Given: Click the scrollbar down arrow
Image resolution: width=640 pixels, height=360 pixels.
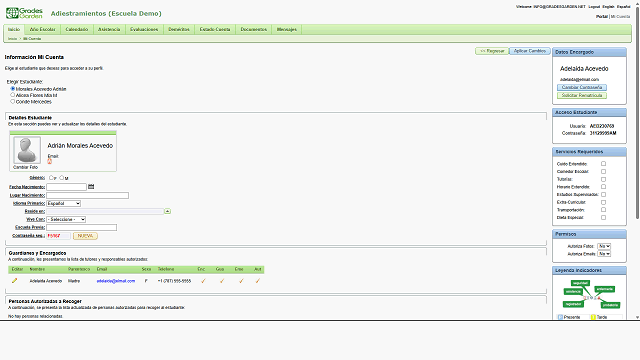Looking at the screenshot, I should pos(637,317).
